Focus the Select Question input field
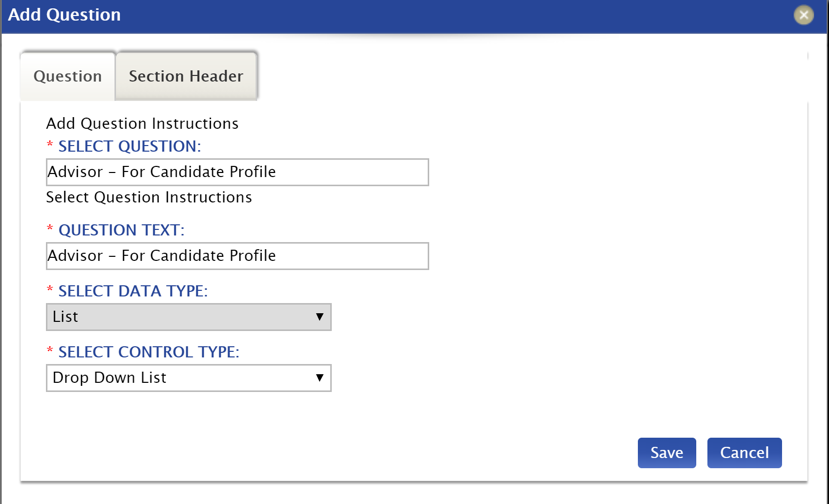This screenshot has width=829, height=504. coord(237,172)
